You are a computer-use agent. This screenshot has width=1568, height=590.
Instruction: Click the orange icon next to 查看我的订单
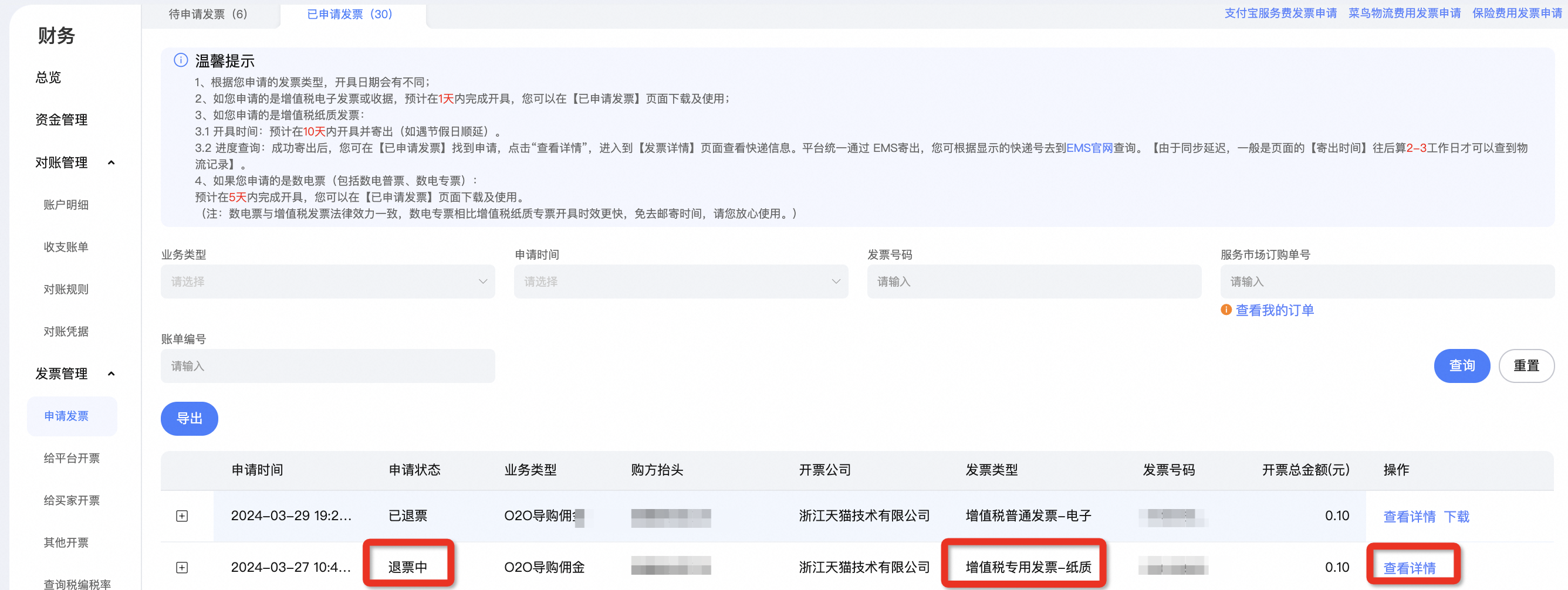coord(1226,310)
